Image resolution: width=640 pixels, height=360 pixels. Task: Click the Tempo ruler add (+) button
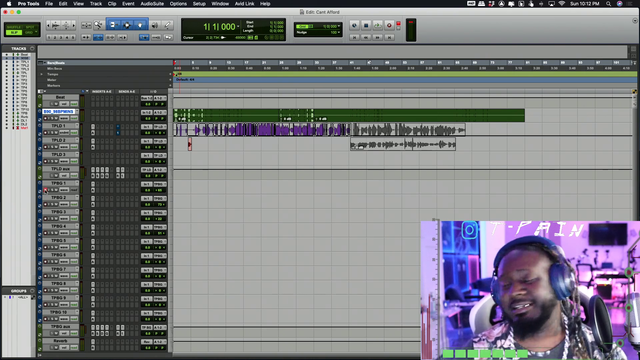[x=170, y=74]
